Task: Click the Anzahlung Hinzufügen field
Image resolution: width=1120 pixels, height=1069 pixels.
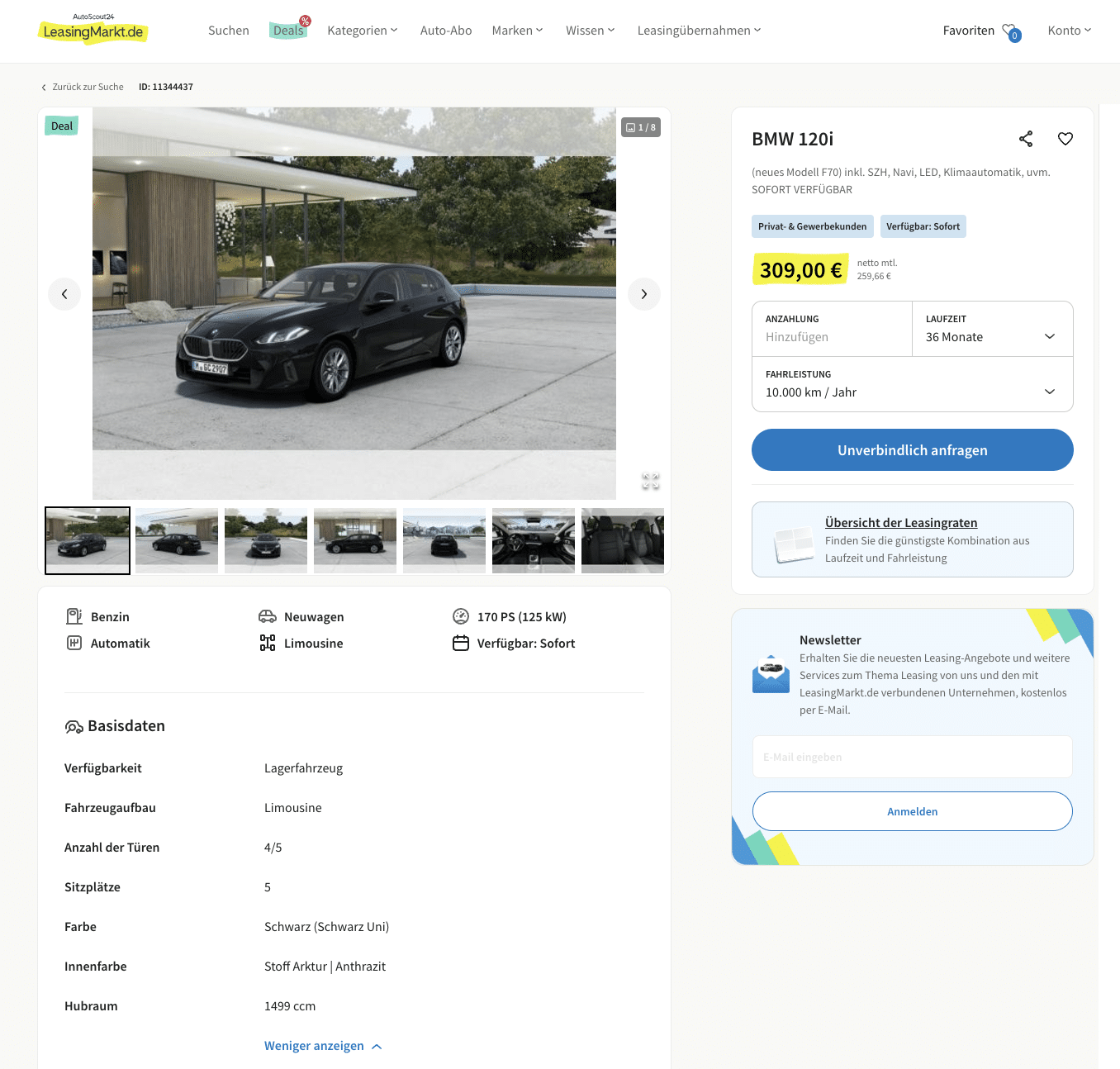Action: tap(833, 329)
